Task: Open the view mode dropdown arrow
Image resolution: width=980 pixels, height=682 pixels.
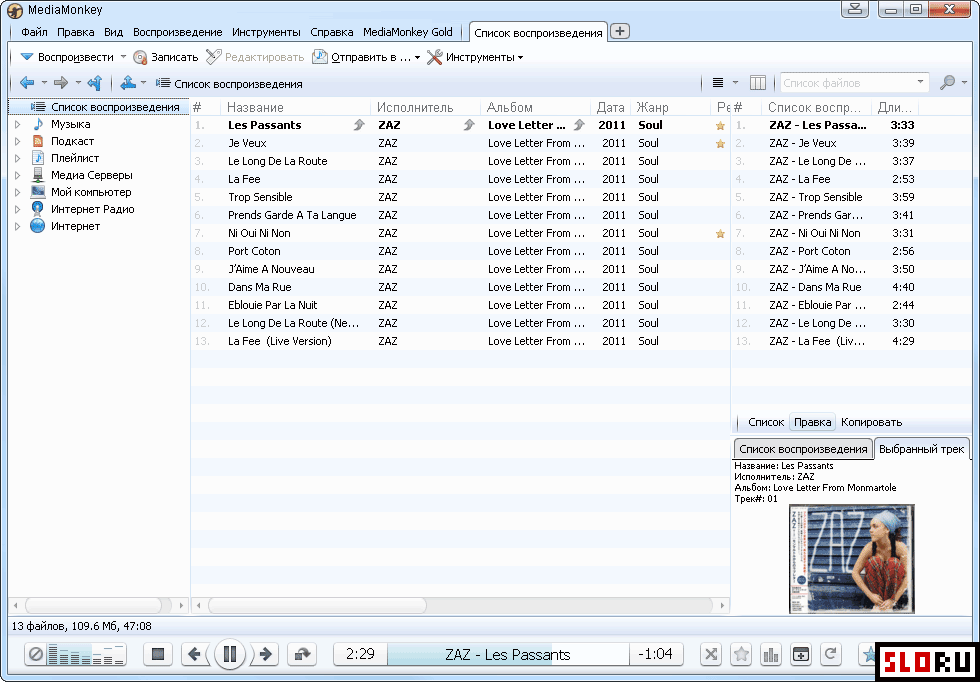Action: [735, 83]
